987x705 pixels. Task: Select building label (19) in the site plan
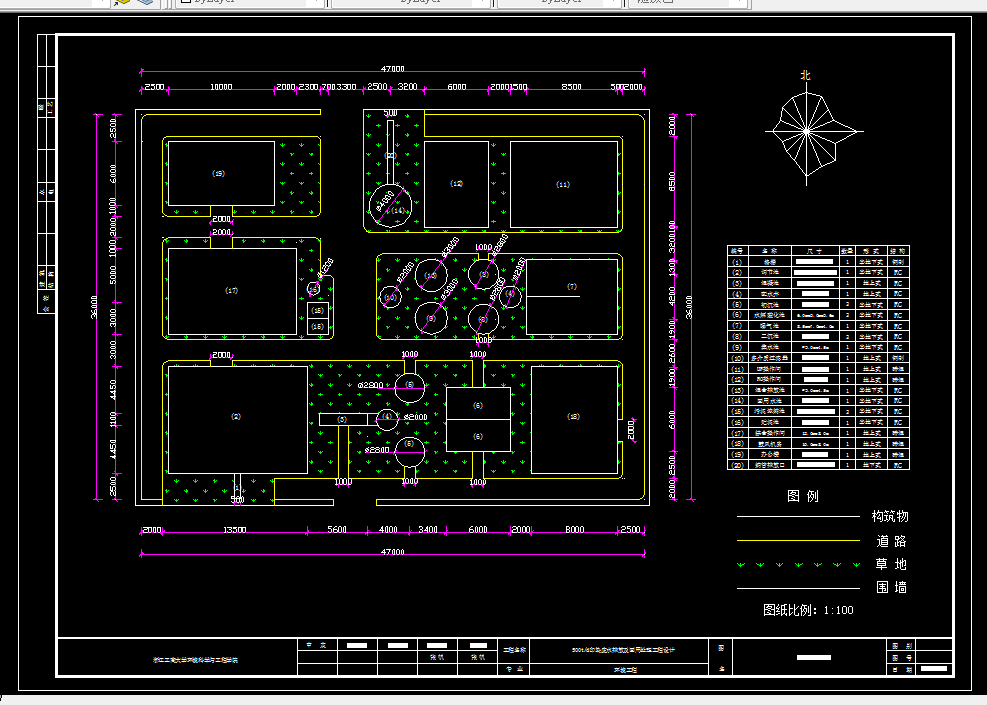[218, 173]
